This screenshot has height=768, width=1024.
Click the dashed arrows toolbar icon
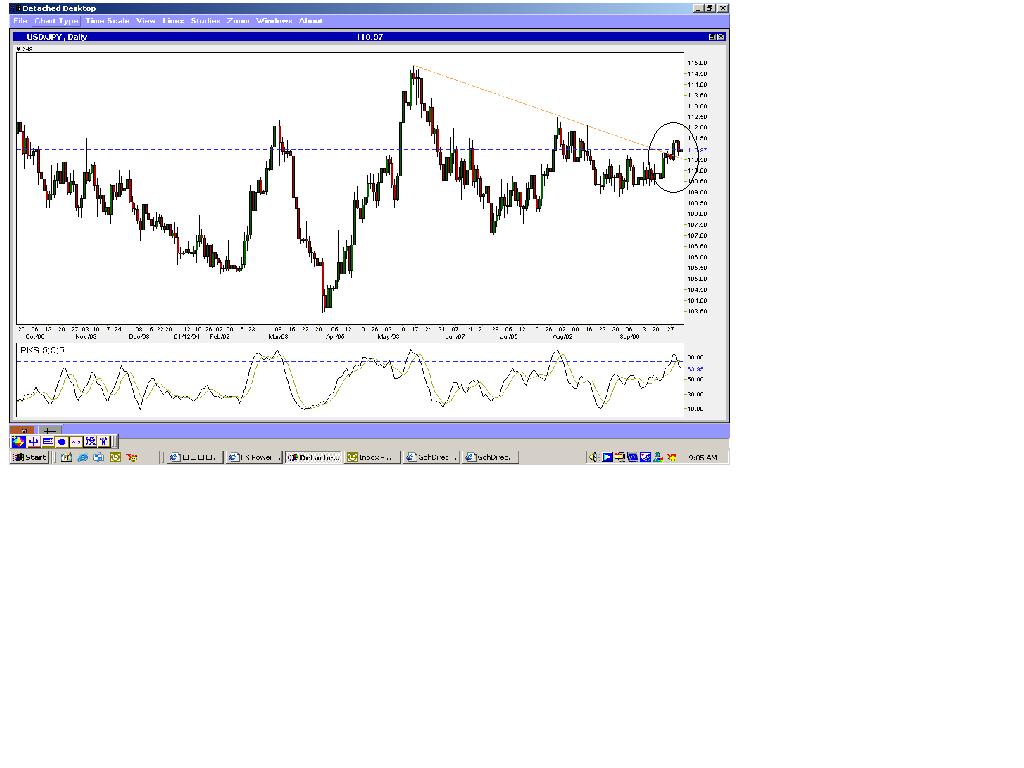(76, 441)
